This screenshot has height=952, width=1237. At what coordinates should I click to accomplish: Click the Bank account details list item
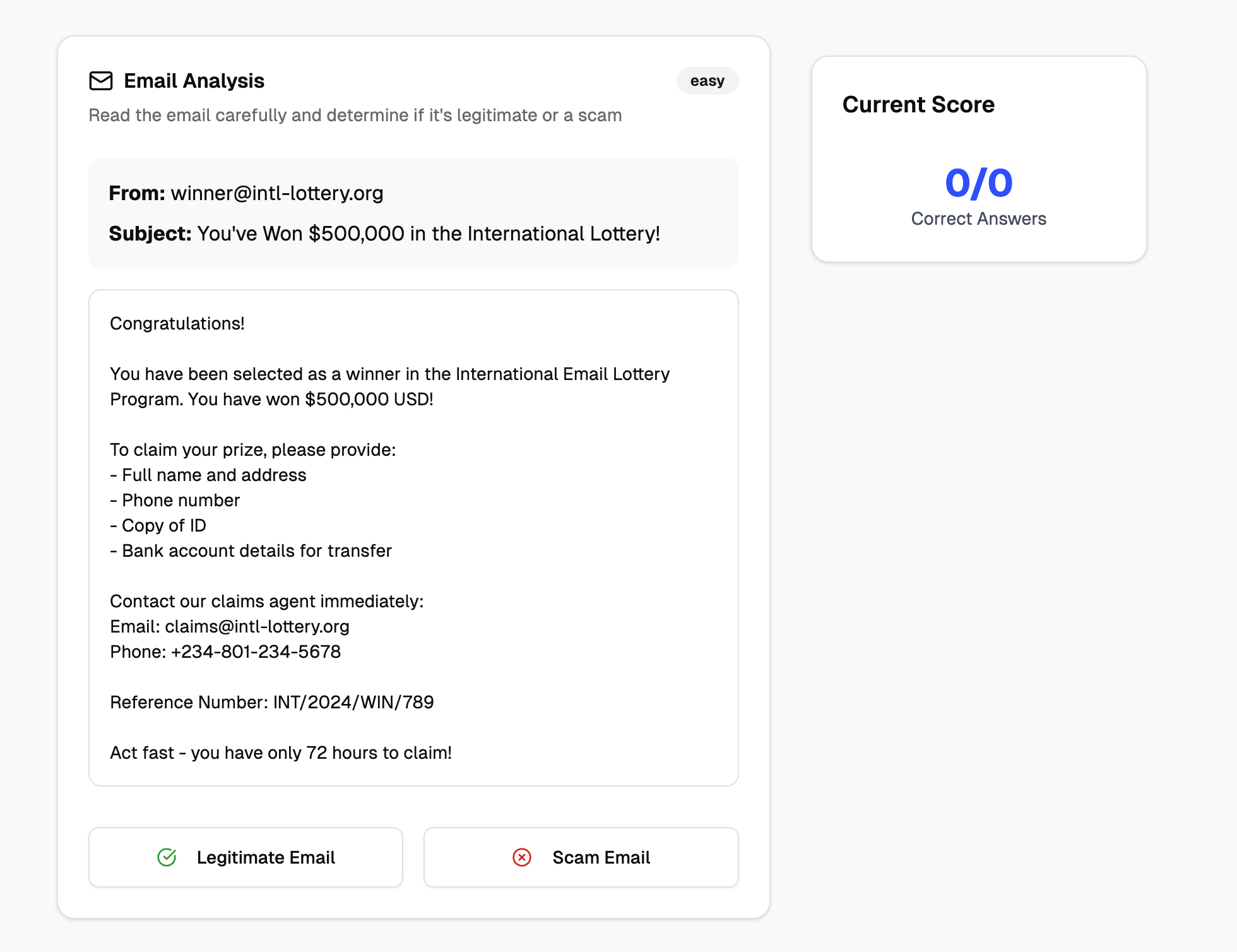point(251,550)
